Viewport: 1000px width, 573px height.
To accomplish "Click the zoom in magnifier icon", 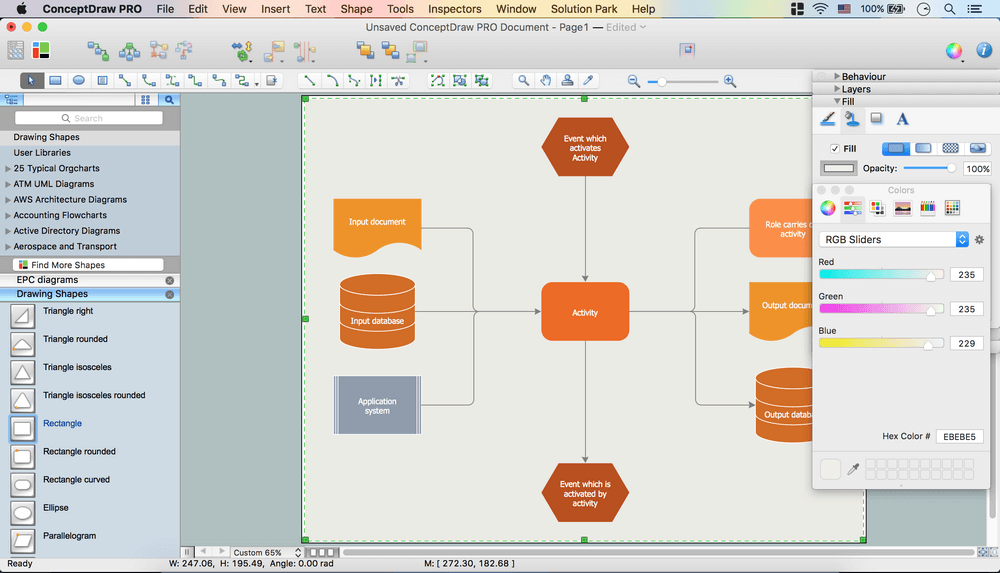I will pyautogui.click(x=730, y=81).
